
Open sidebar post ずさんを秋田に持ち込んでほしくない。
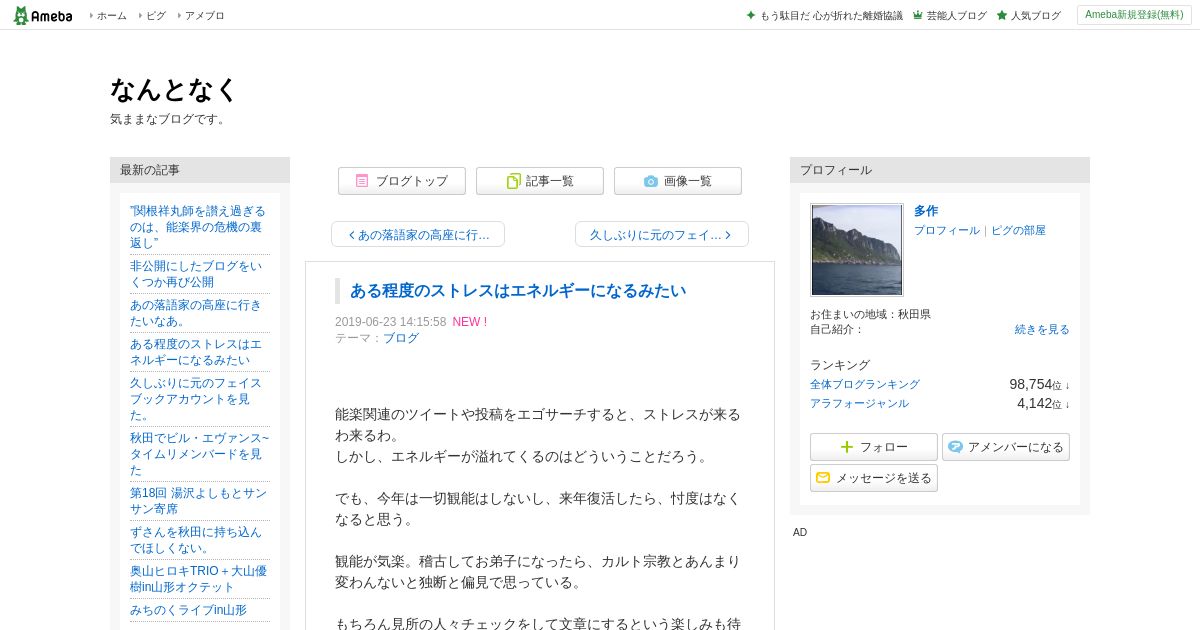195,540
